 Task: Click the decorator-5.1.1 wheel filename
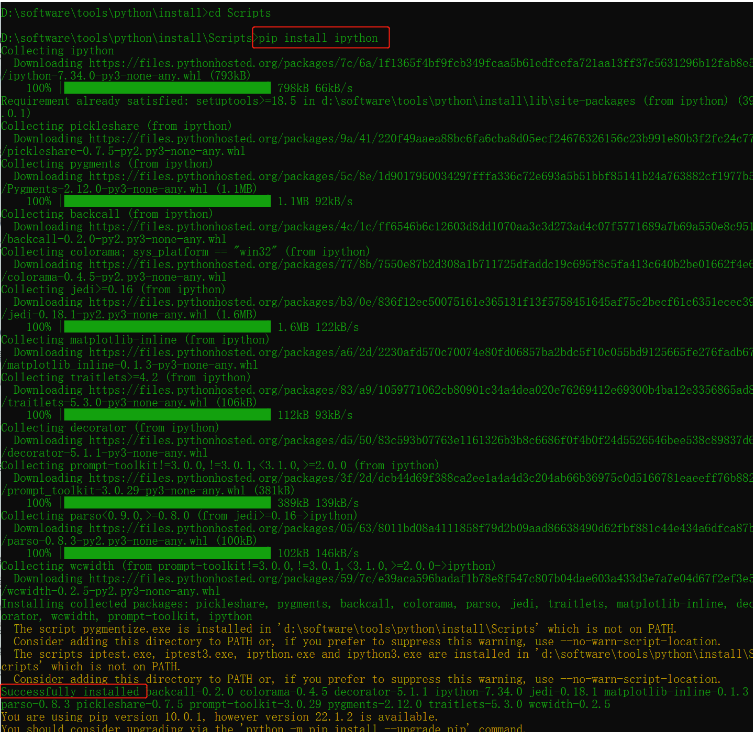(104, 453)
